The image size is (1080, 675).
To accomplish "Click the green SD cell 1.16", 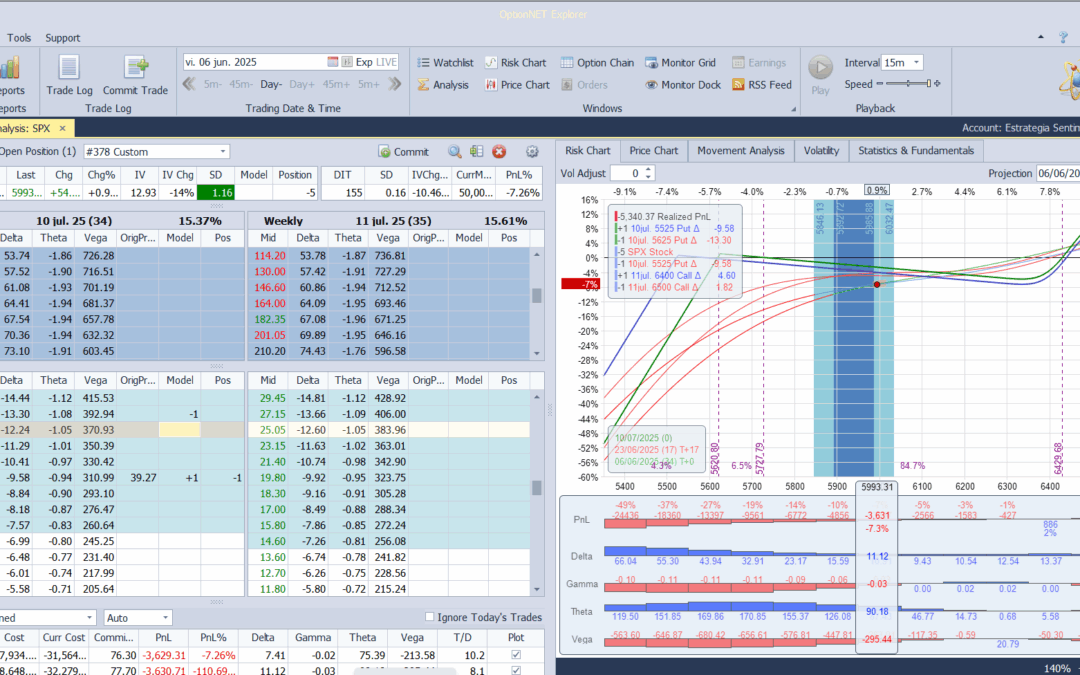I will [216, 193].
